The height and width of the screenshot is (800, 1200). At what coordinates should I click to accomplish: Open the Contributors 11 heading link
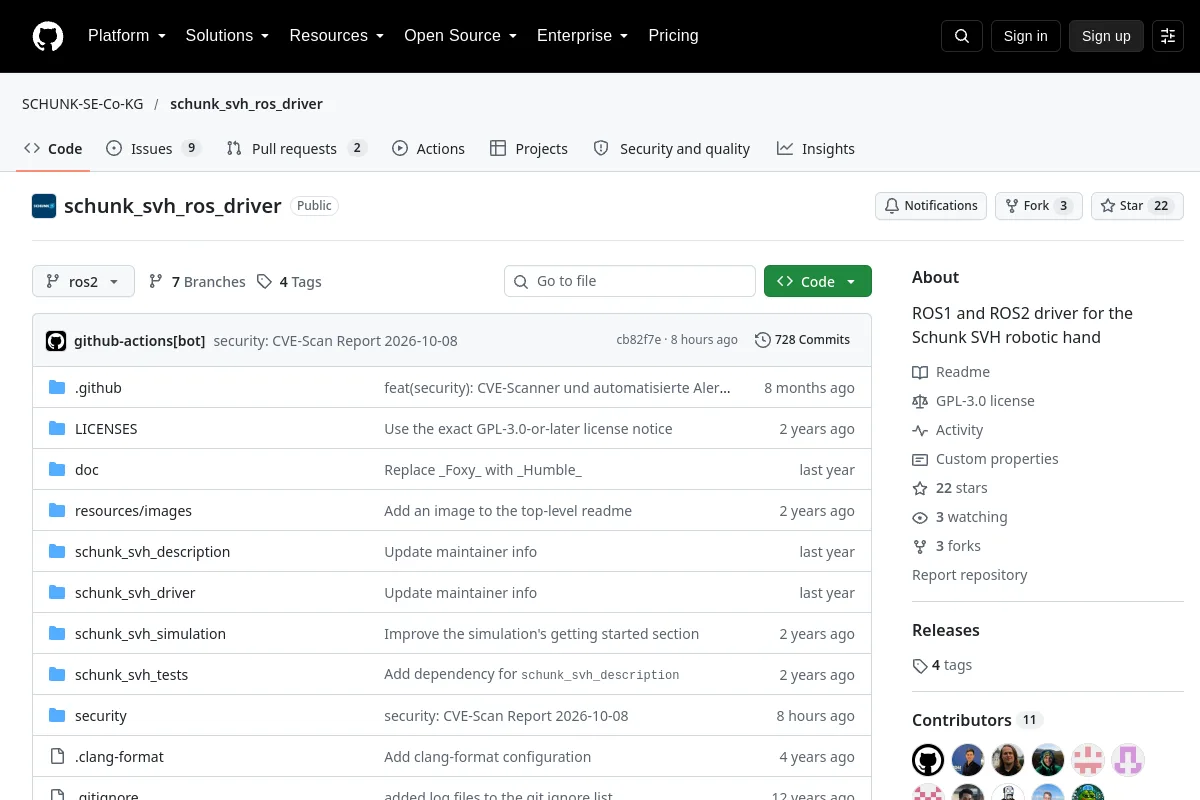click(978, 720)
